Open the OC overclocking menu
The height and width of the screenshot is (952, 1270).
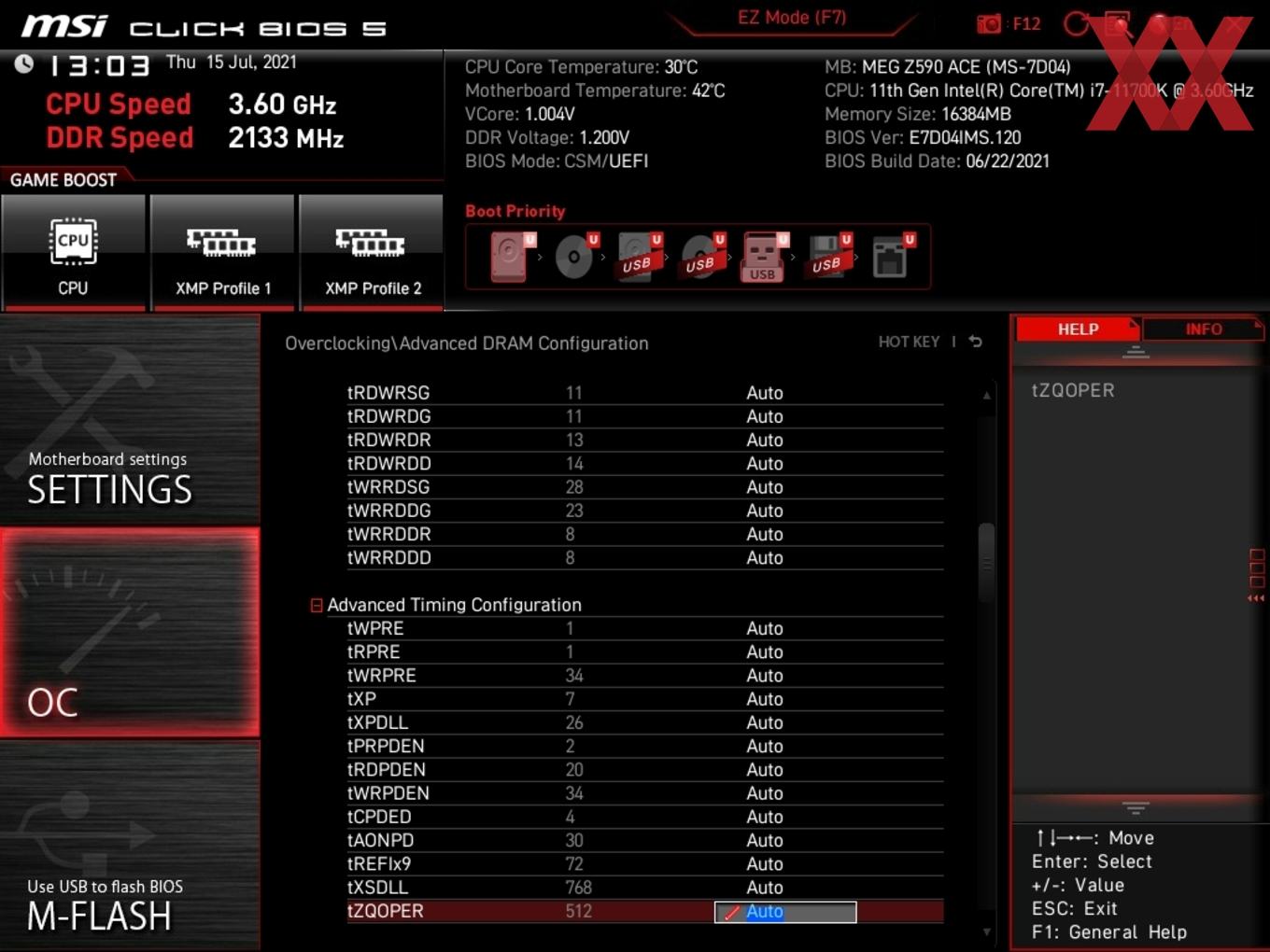(130, 632)
